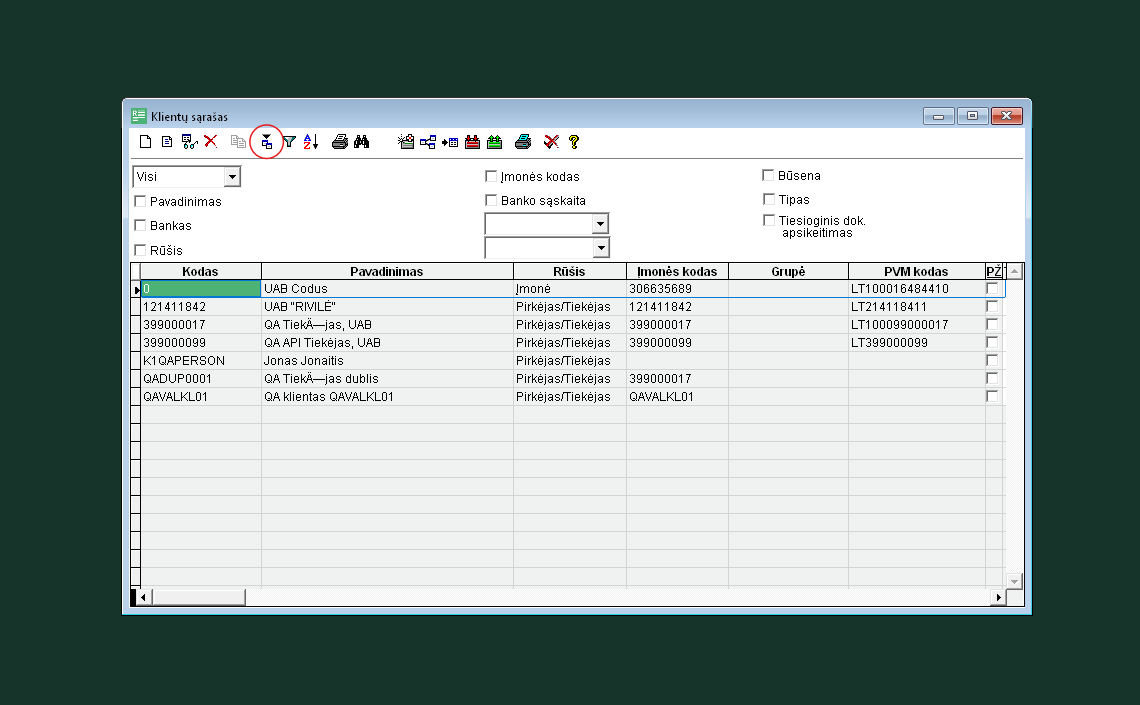
Task: Enable the Banko sąskaita checkbox
Action: (x=491, y=200)
